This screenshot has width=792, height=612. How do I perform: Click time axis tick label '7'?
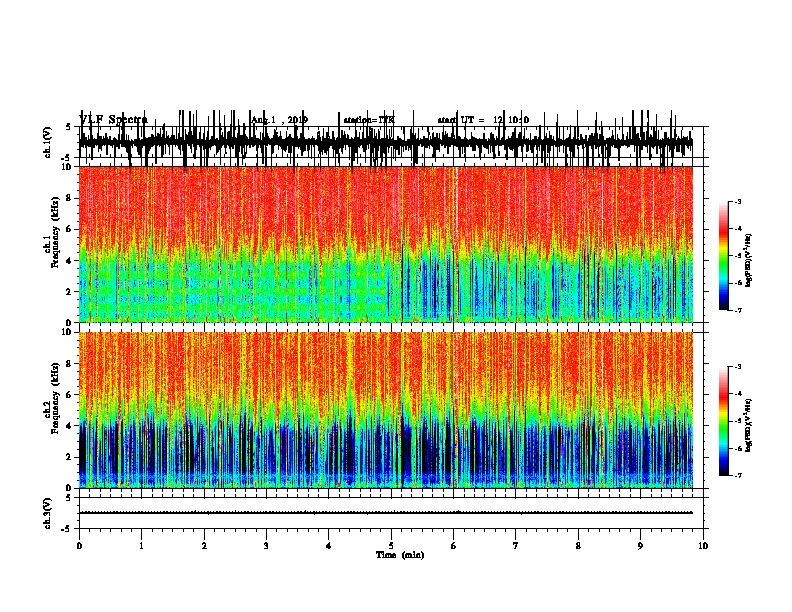(x=516, y=546)
